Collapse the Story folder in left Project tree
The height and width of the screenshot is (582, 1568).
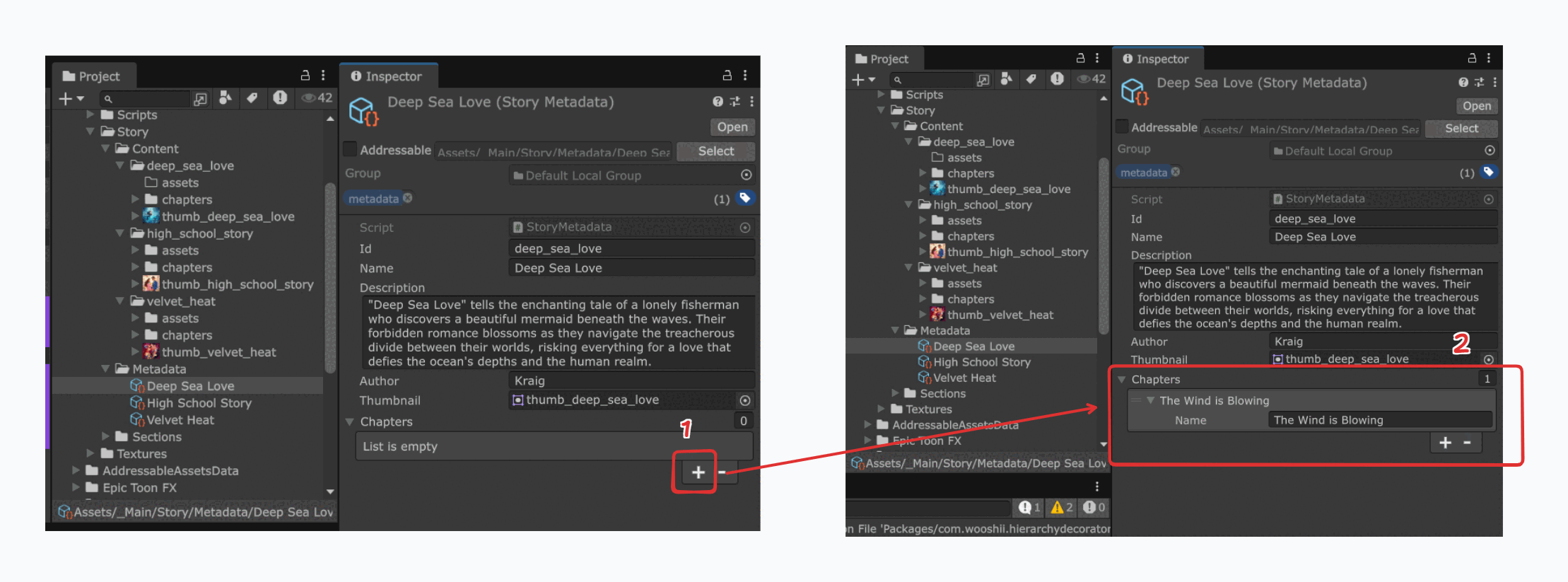click(90, 131)
